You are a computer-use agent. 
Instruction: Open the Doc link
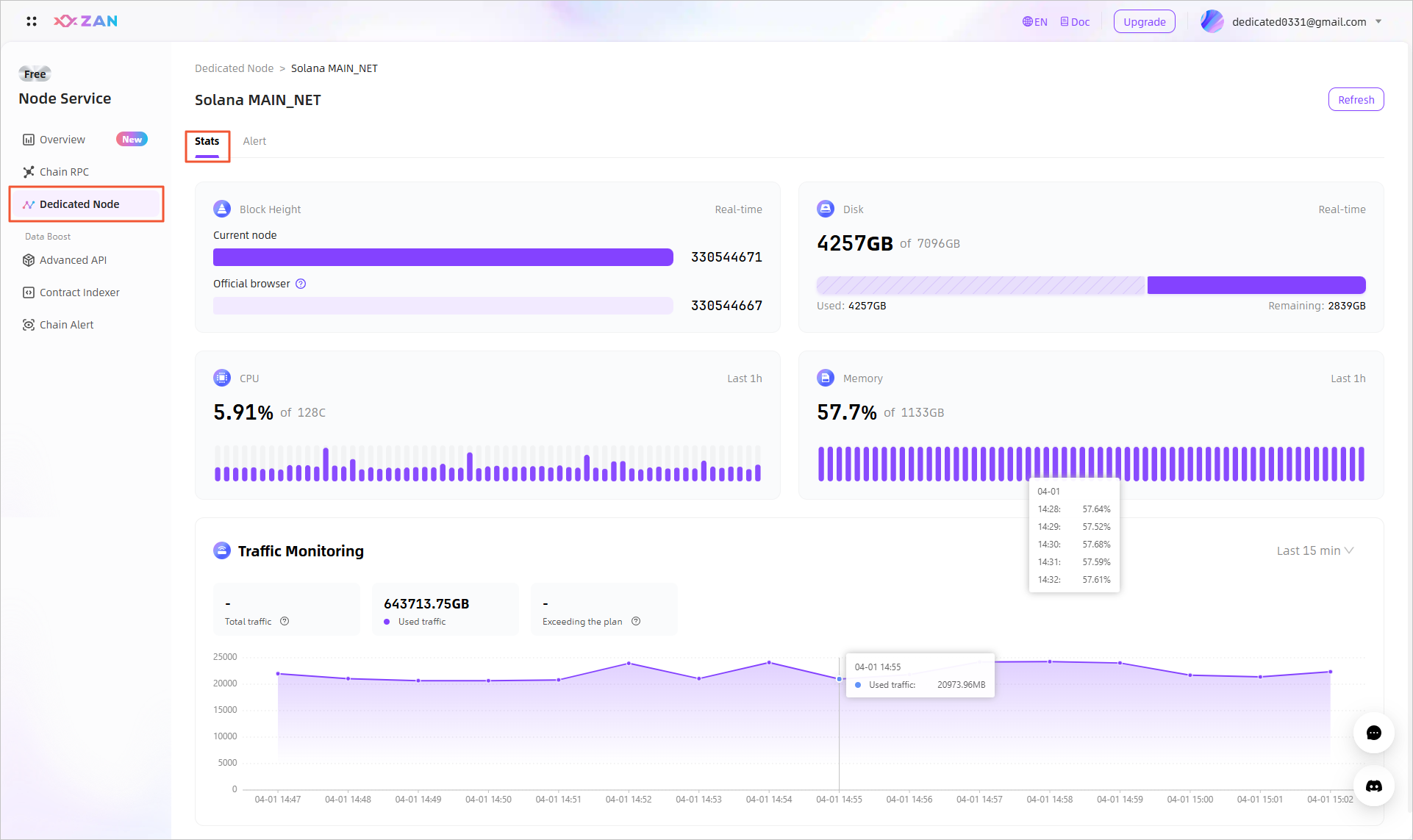coord(1075,21)
